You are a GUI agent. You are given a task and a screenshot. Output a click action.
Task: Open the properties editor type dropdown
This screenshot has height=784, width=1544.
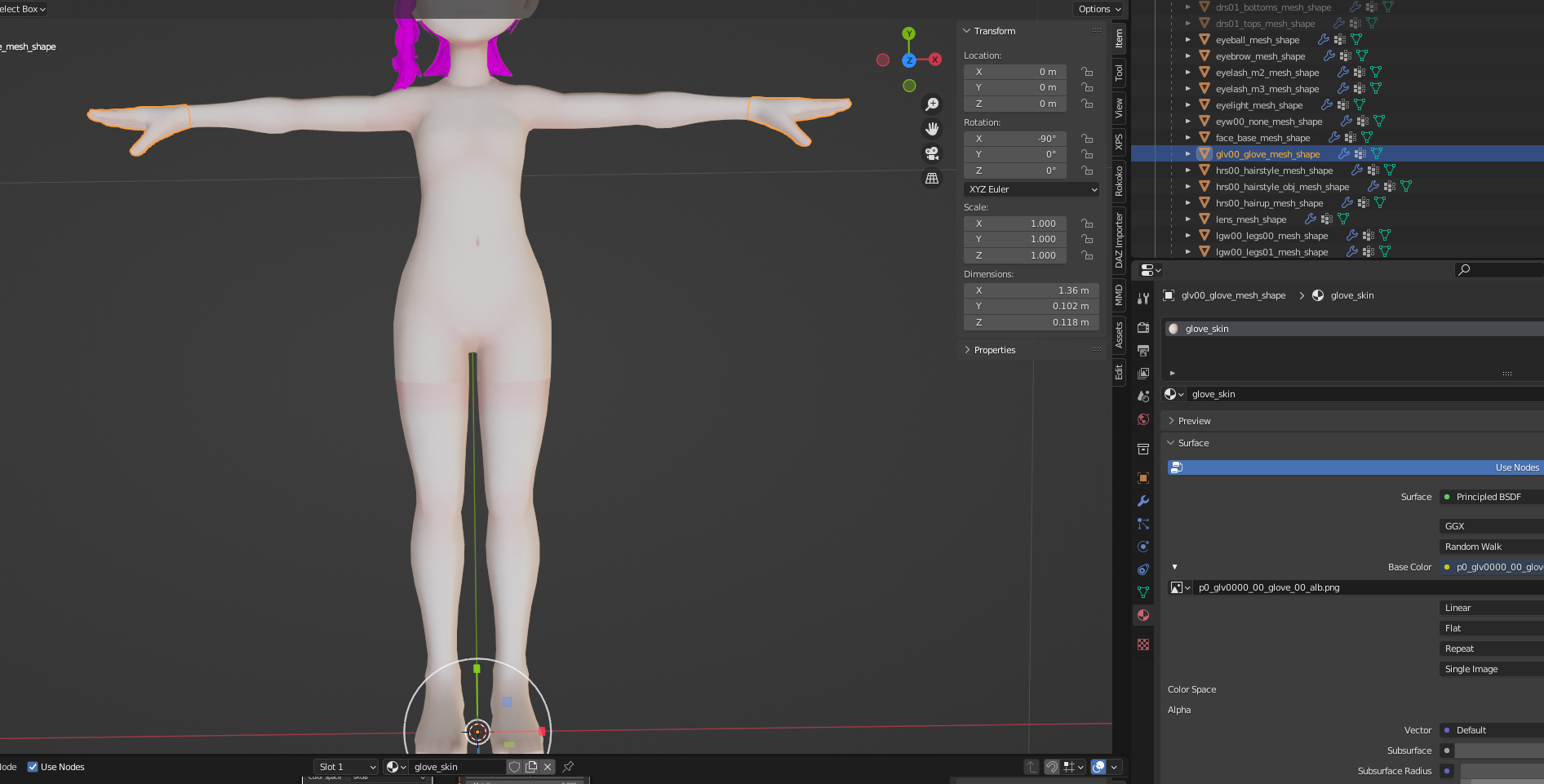click(1151, 270)
